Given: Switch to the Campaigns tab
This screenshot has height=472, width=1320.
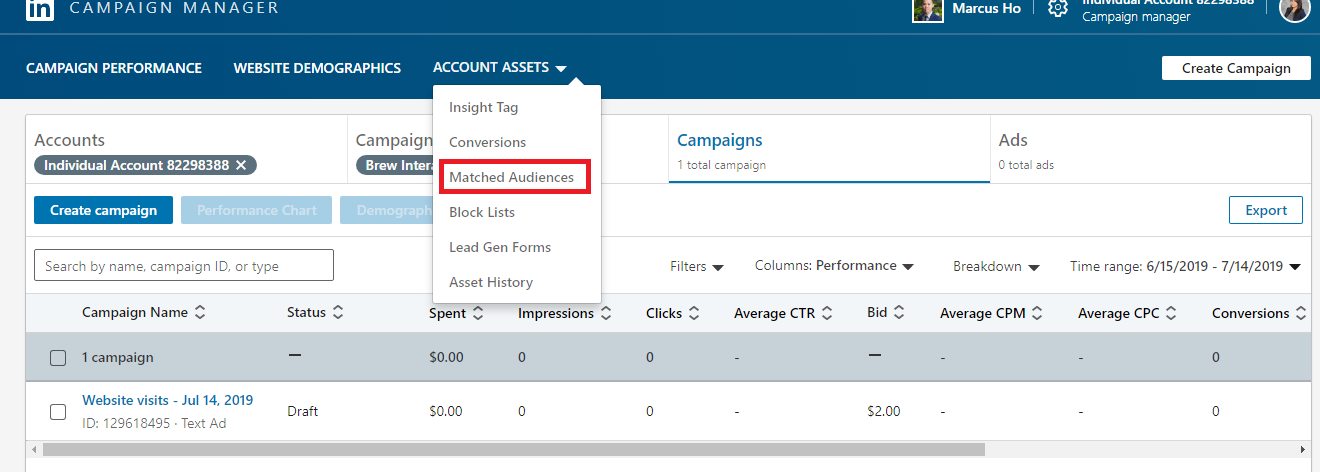Looking at the screenshot, I should tap(829, 149).
